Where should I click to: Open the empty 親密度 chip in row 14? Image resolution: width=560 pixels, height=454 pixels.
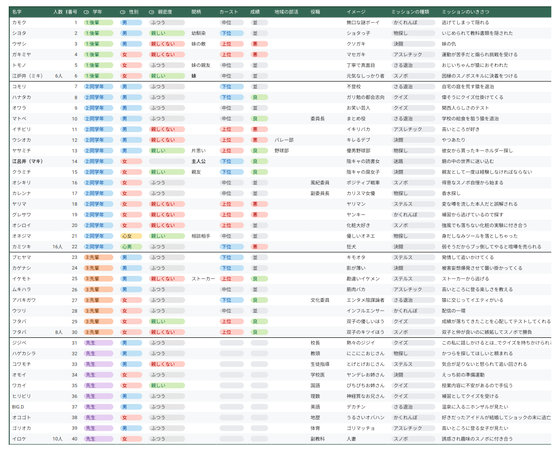tap(167, 161)
